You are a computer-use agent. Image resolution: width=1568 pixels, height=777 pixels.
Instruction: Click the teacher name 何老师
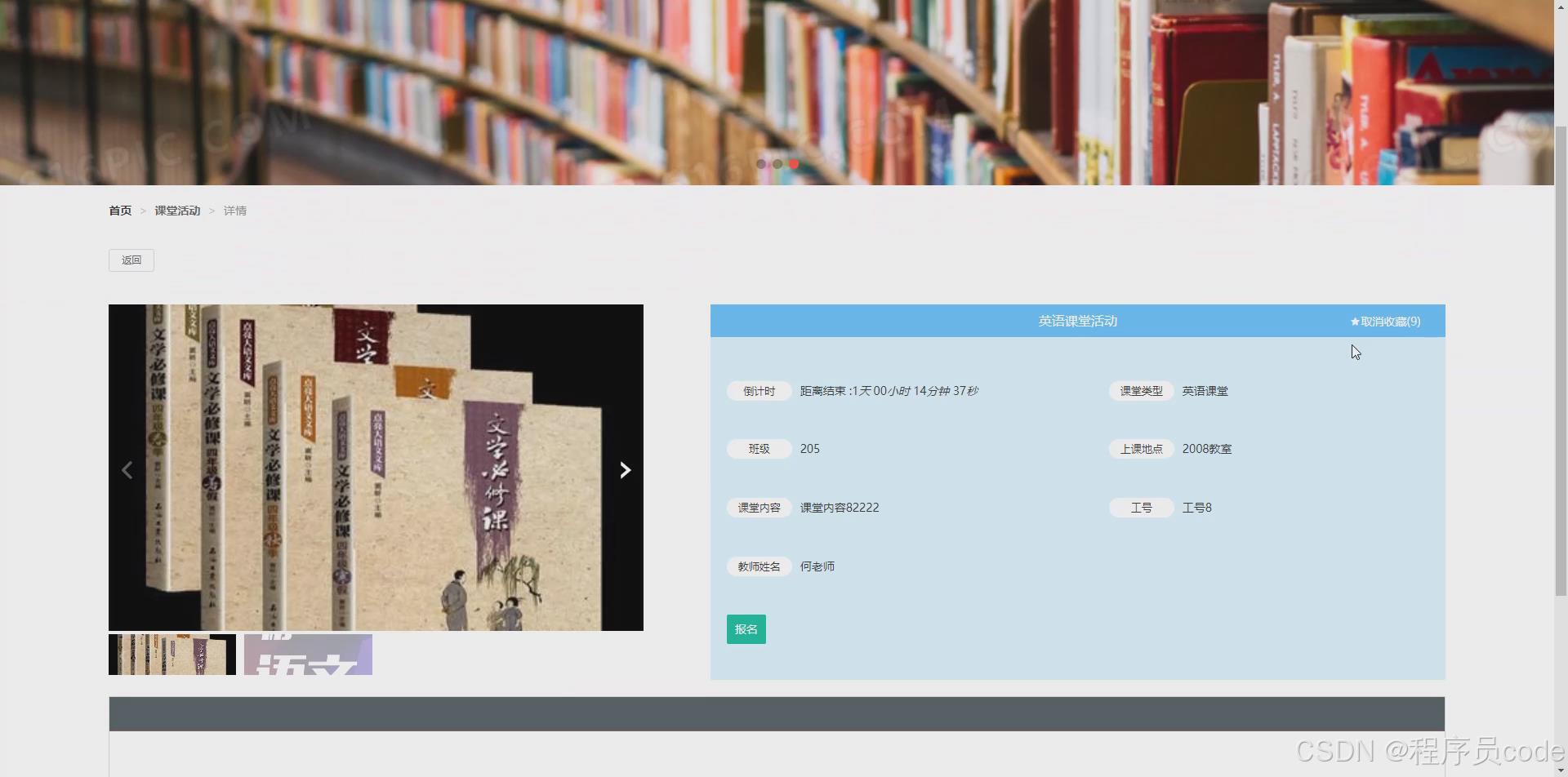(817, 566)
